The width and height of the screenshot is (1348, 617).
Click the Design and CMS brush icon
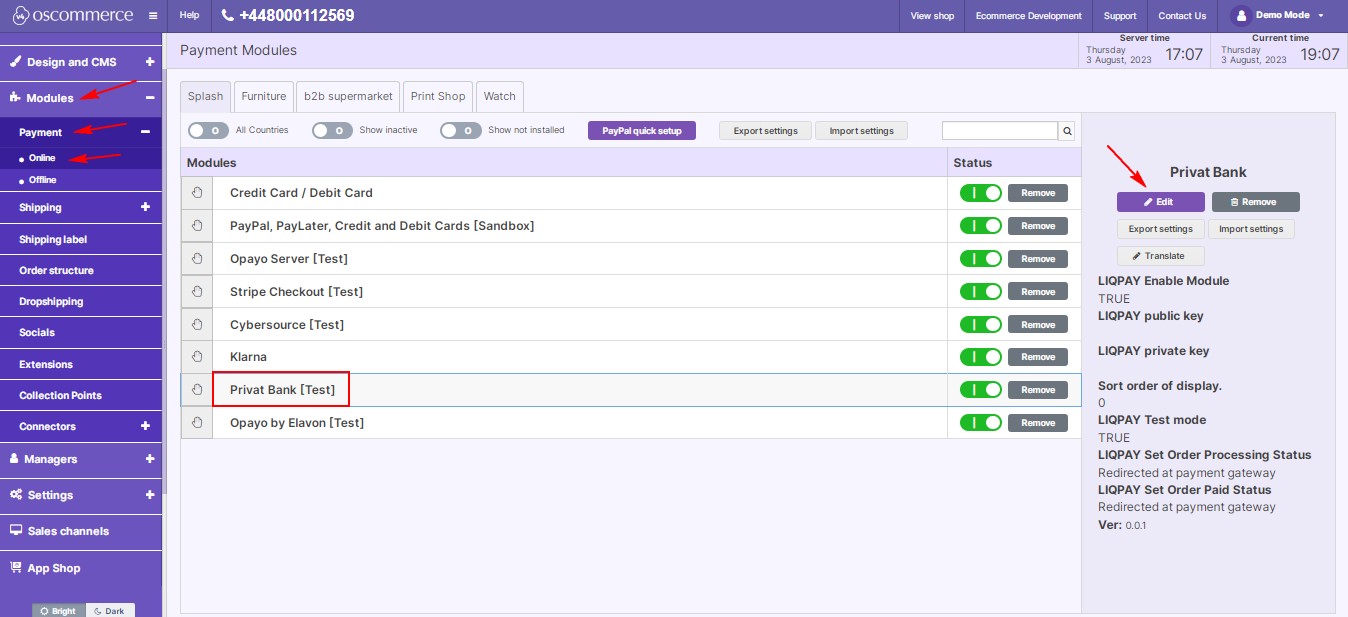(16, 62)
